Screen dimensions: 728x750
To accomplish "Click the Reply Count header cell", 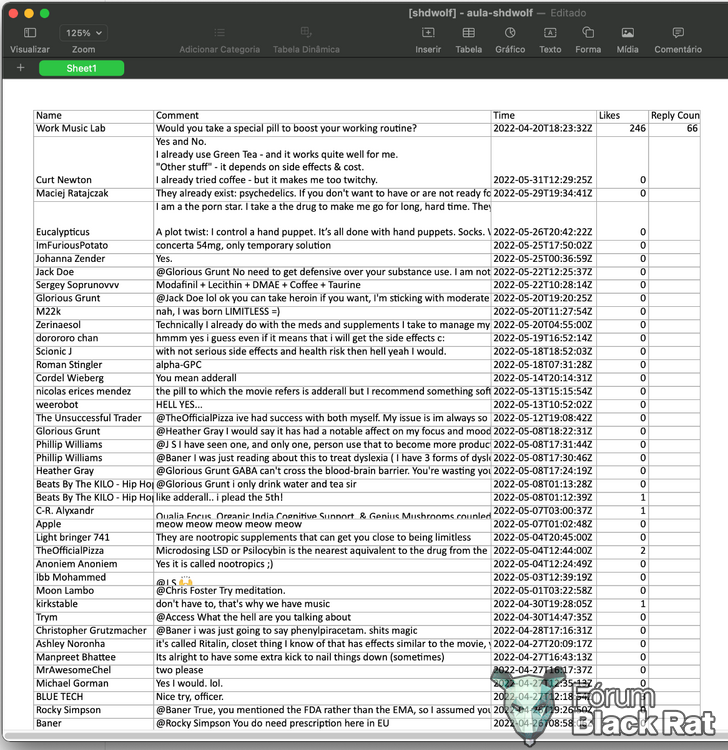I will coord(674,116).
